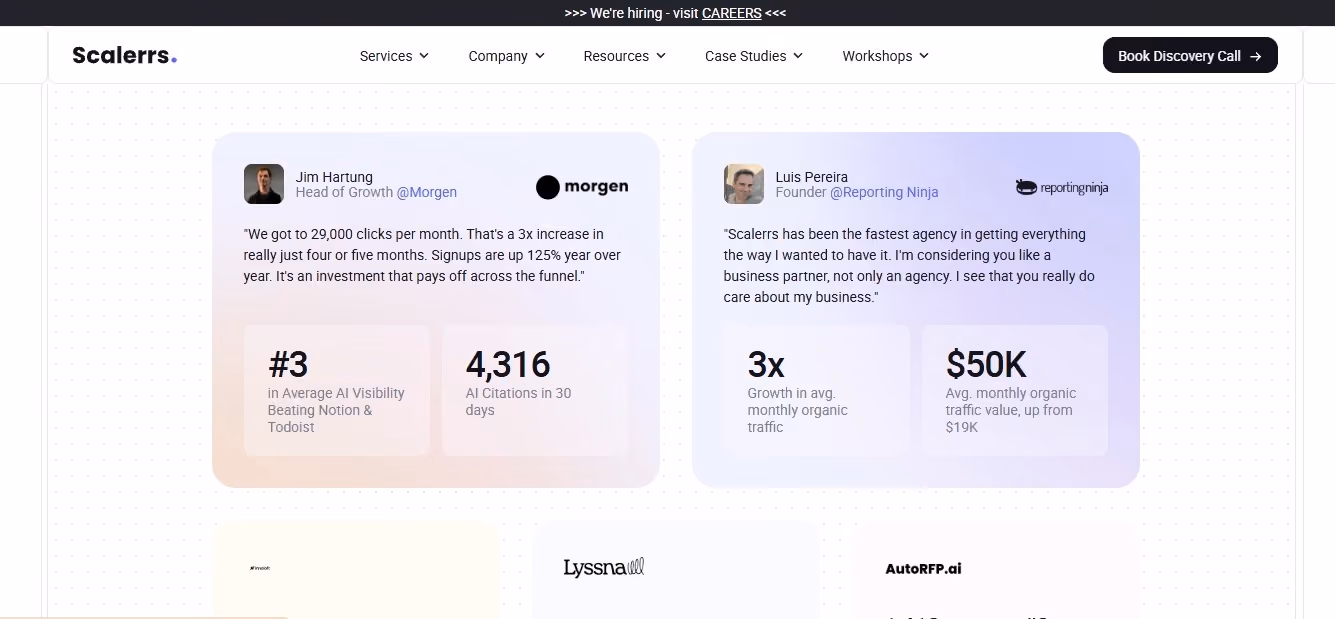
Task: Open the Company menu
Action: [x=506, y=56]
